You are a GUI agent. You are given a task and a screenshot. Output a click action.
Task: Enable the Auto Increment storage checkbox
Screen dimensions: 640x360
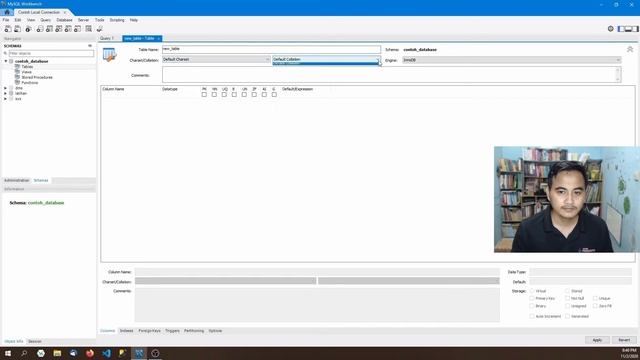coord(532,316)
